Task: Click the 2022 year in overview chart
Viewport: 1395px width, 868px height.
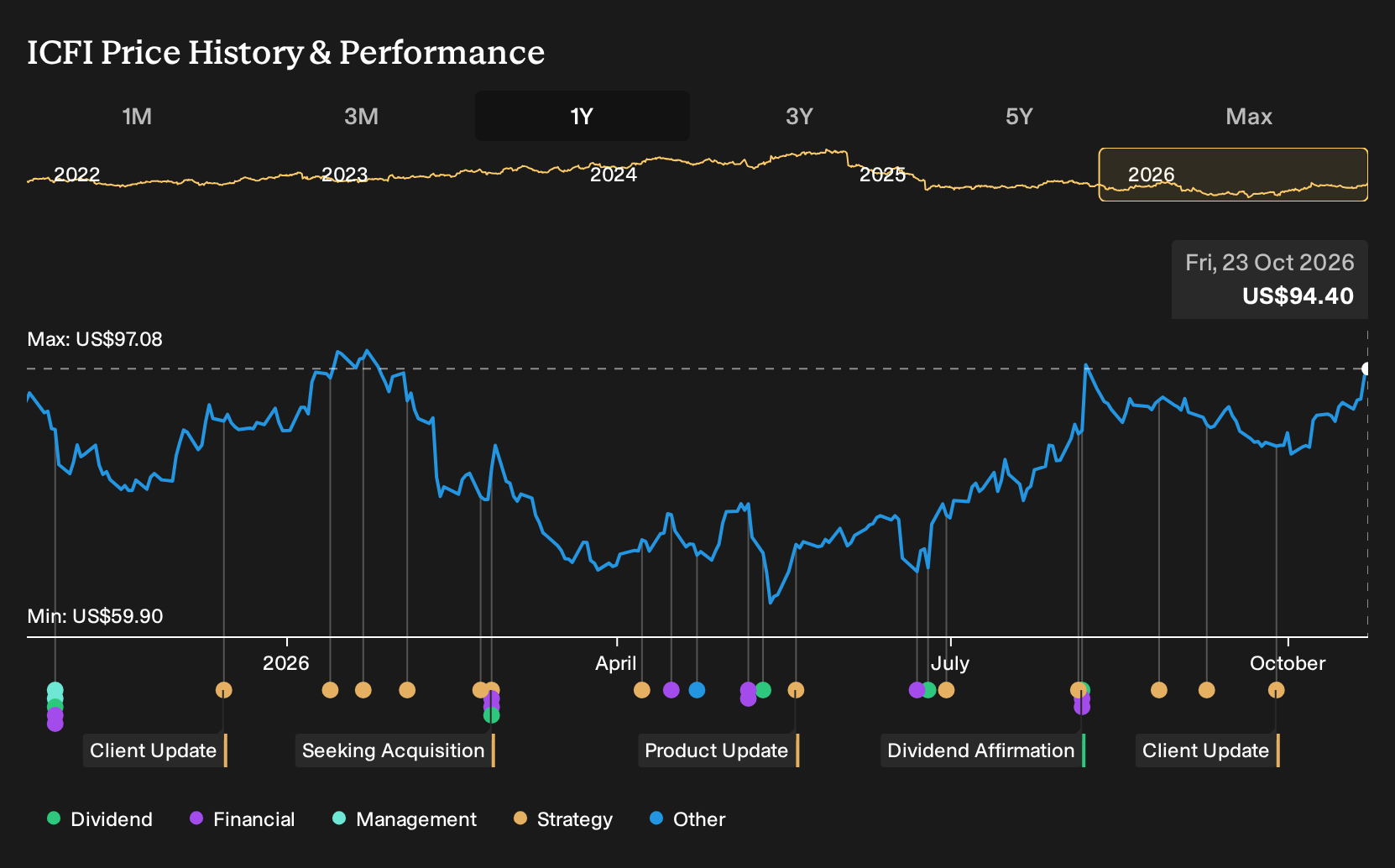Action: pos(76,175)
